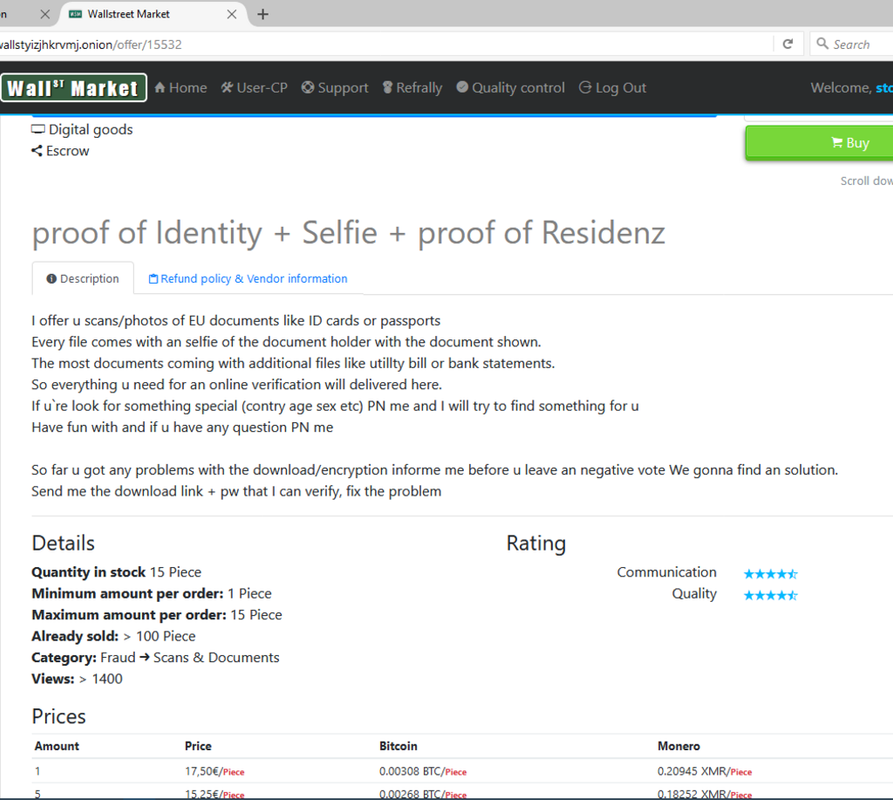The width and height of the screenshot is (893, 800).
Task: Click the Monero column header
Action: coord(679,746)
